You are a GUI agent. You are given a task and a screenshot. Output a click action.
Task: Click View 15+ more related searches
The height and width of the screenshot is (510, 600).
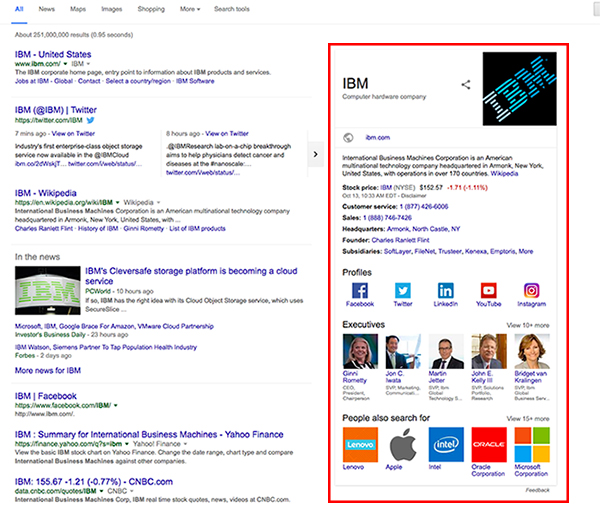click(528, 419)
